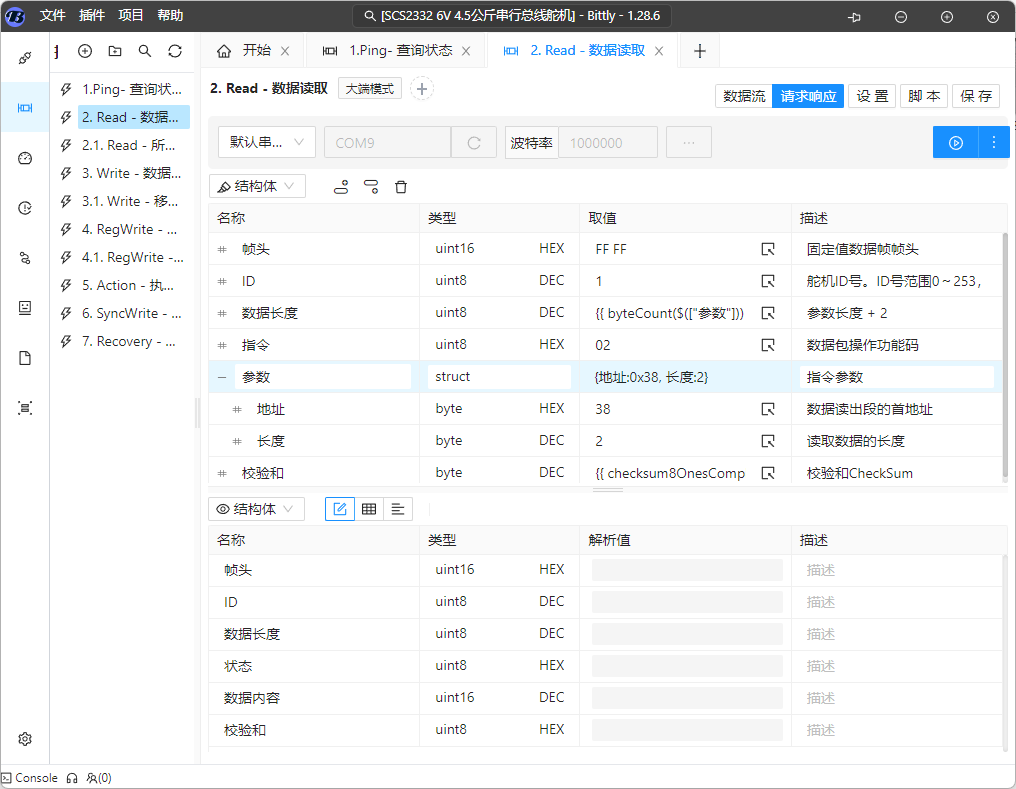Collapse the 参数 struct row
1016x789 pixels.
tap(221, 377)
